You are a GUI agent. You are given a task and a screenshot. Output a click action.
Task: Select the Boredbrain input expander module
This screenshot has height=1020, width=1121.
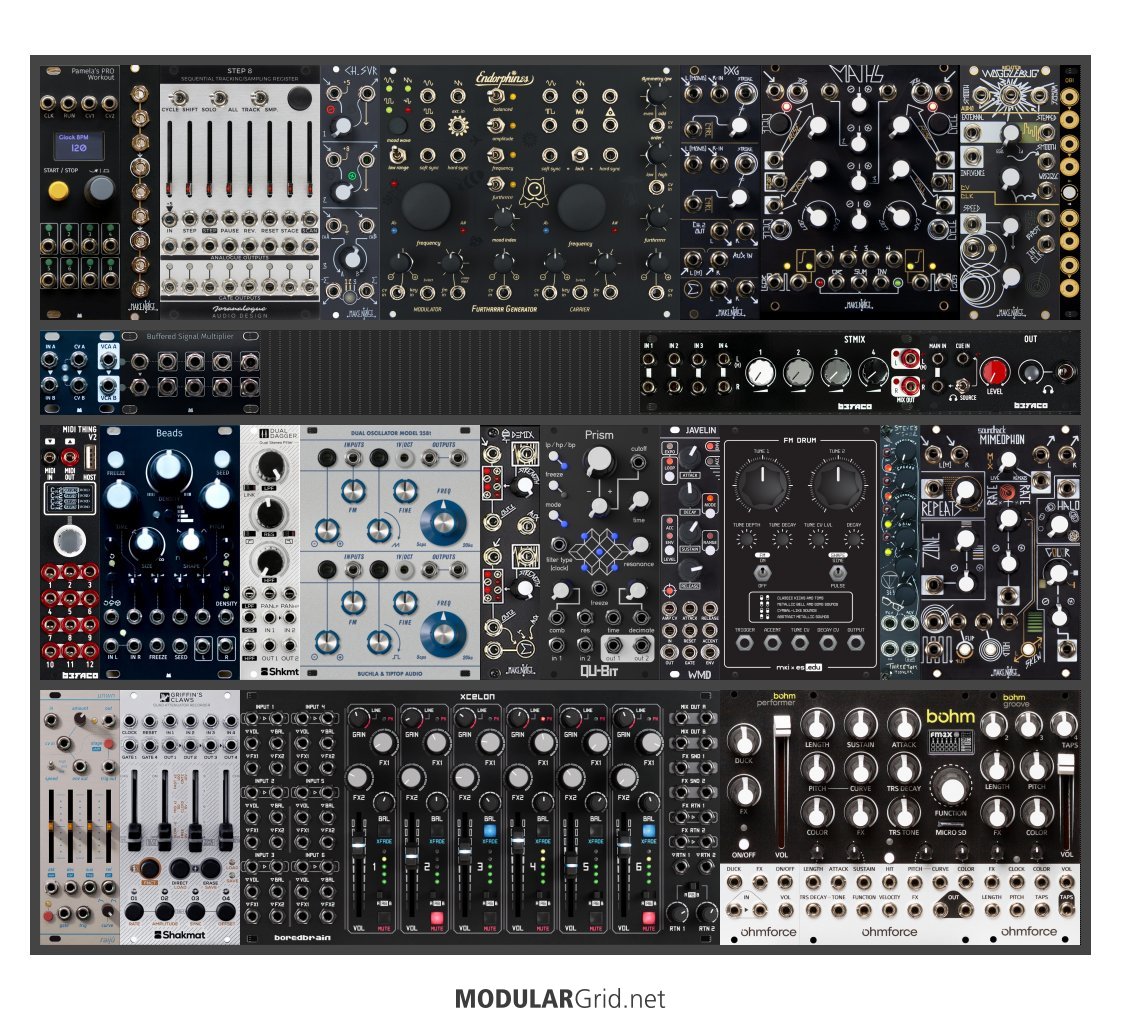(293, 817)
